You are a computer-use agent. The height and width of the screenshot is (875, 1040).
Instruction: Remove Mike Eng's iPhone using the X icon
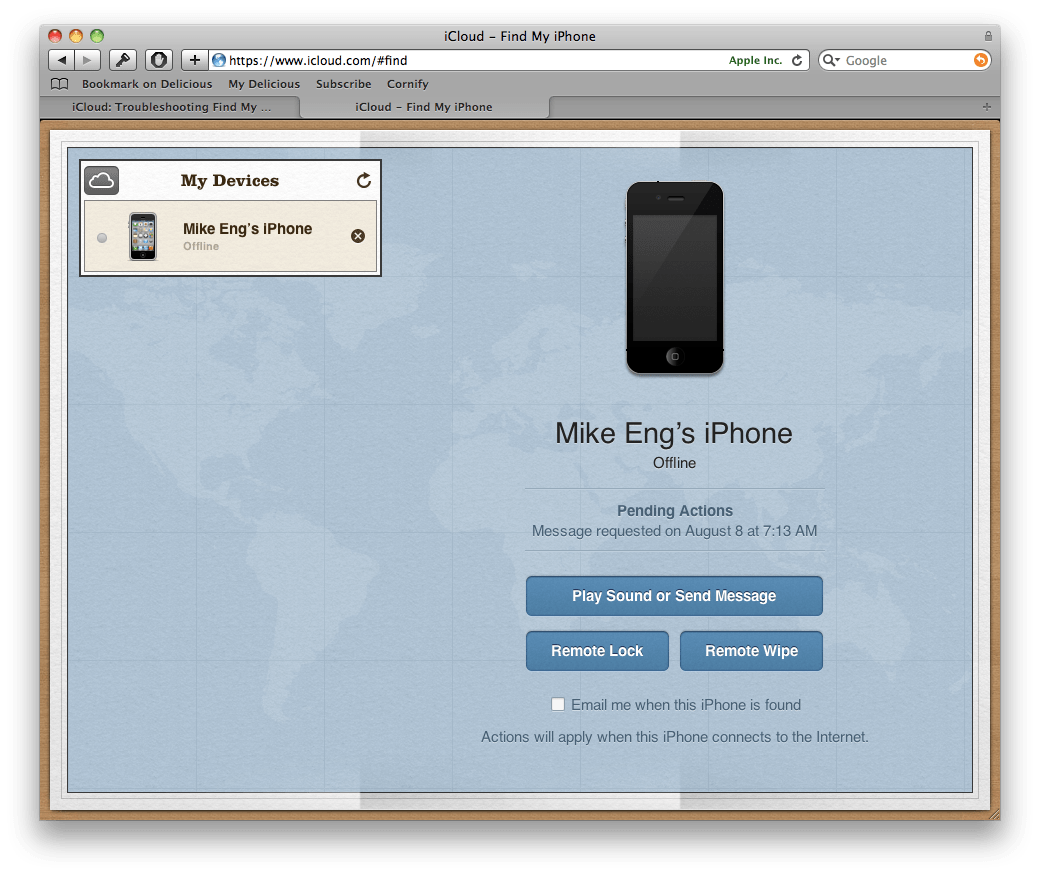click(358, 235)
